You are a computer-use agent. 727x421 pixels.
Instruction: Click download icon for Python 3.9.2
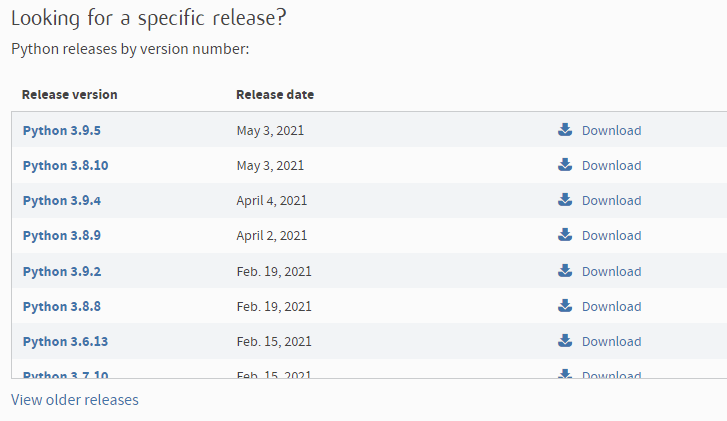[x=565, y=271]
